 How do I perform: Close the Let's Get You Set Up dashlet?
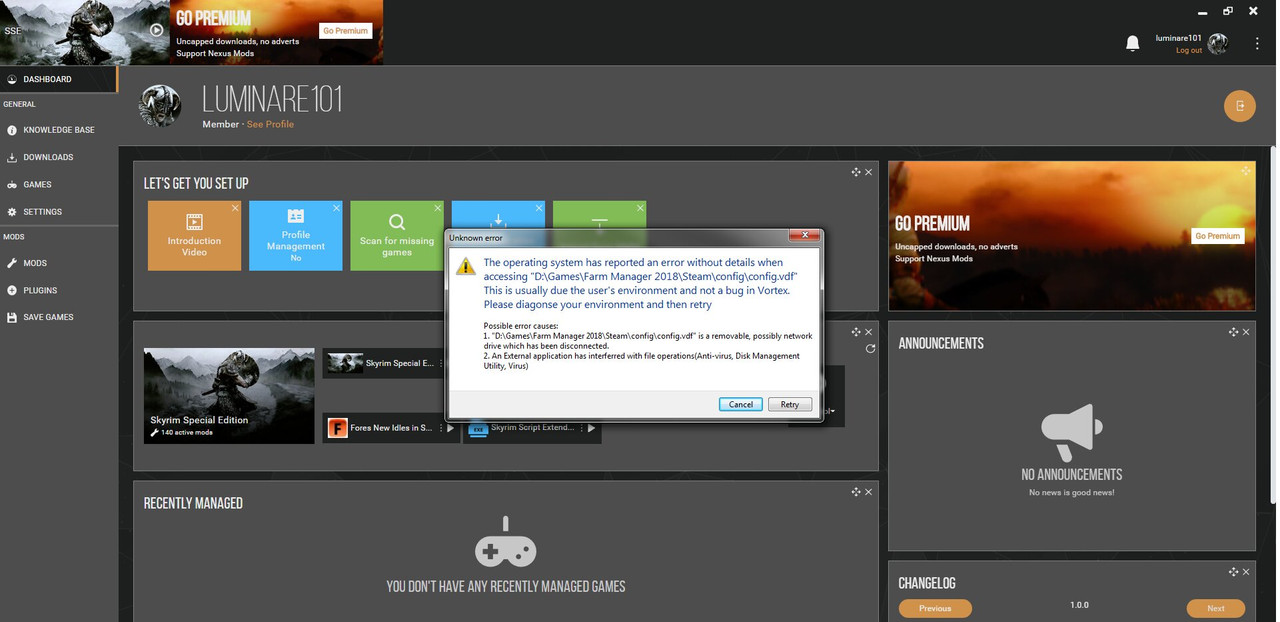click(868, 172)
